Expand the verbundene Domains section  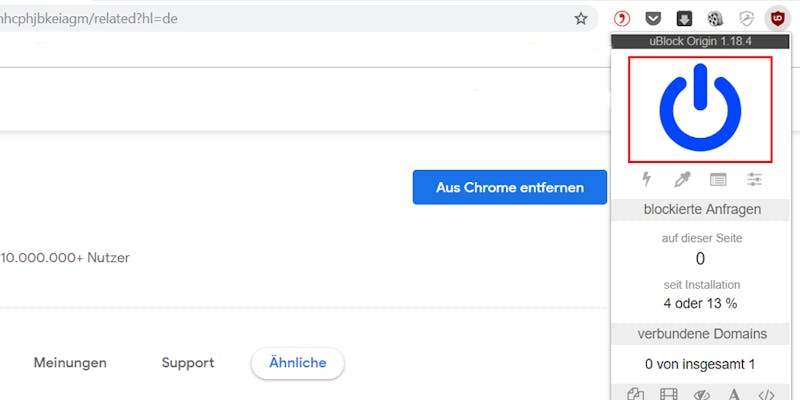pos(700,334)
